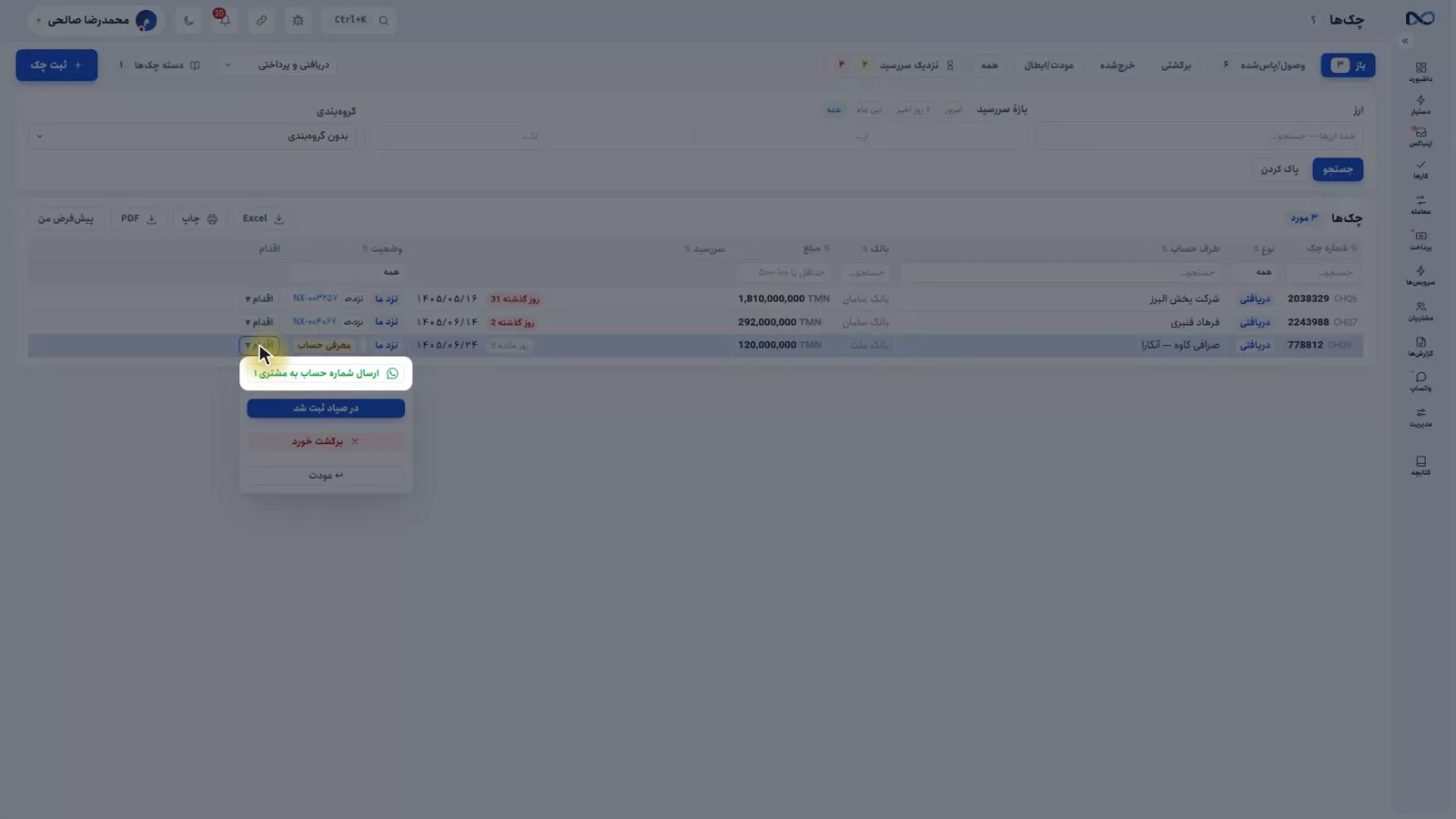The height and width of the screenshot is (819, 1456).
Task: Click the ثبت چک (register cheque) button
Action: [x=56, y=66]
